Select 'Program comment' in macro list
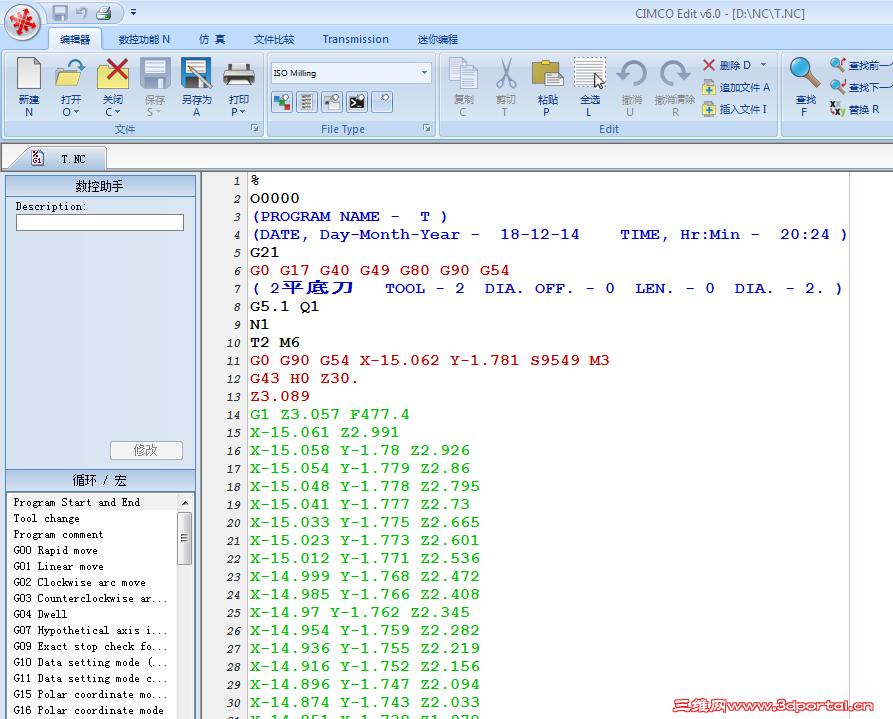The width and height of the screenshot is (893, 719). point(59,534)
